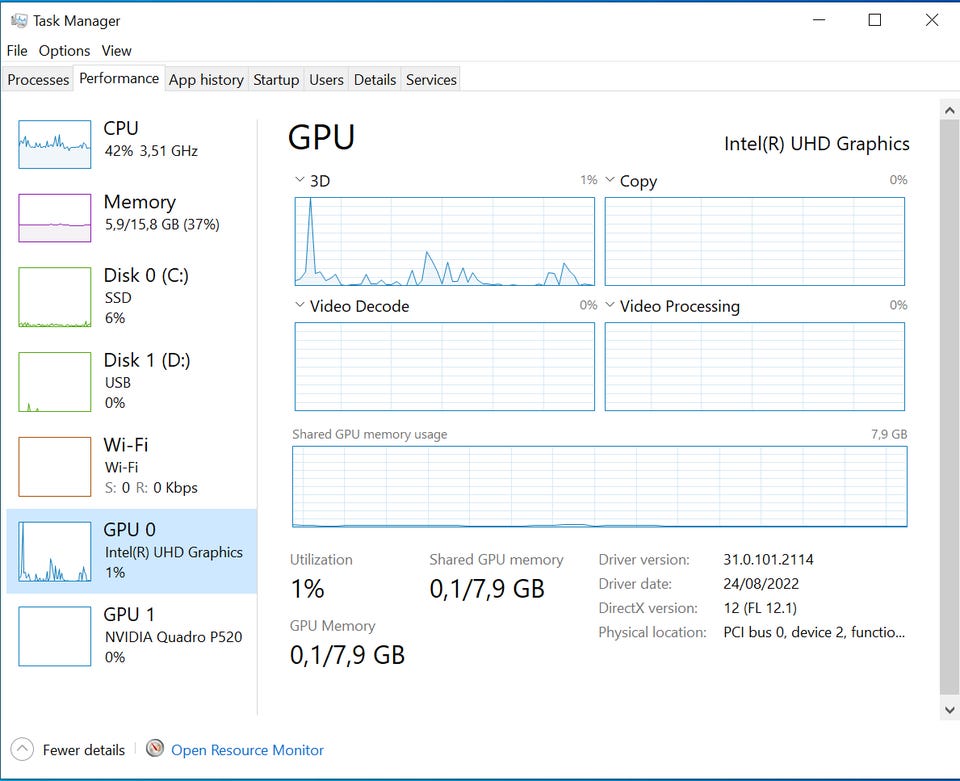The width and height of the screenshot is (960, 781).
Task: Open Disk 0 (C:) performance graph
Action: click(54, 297)
